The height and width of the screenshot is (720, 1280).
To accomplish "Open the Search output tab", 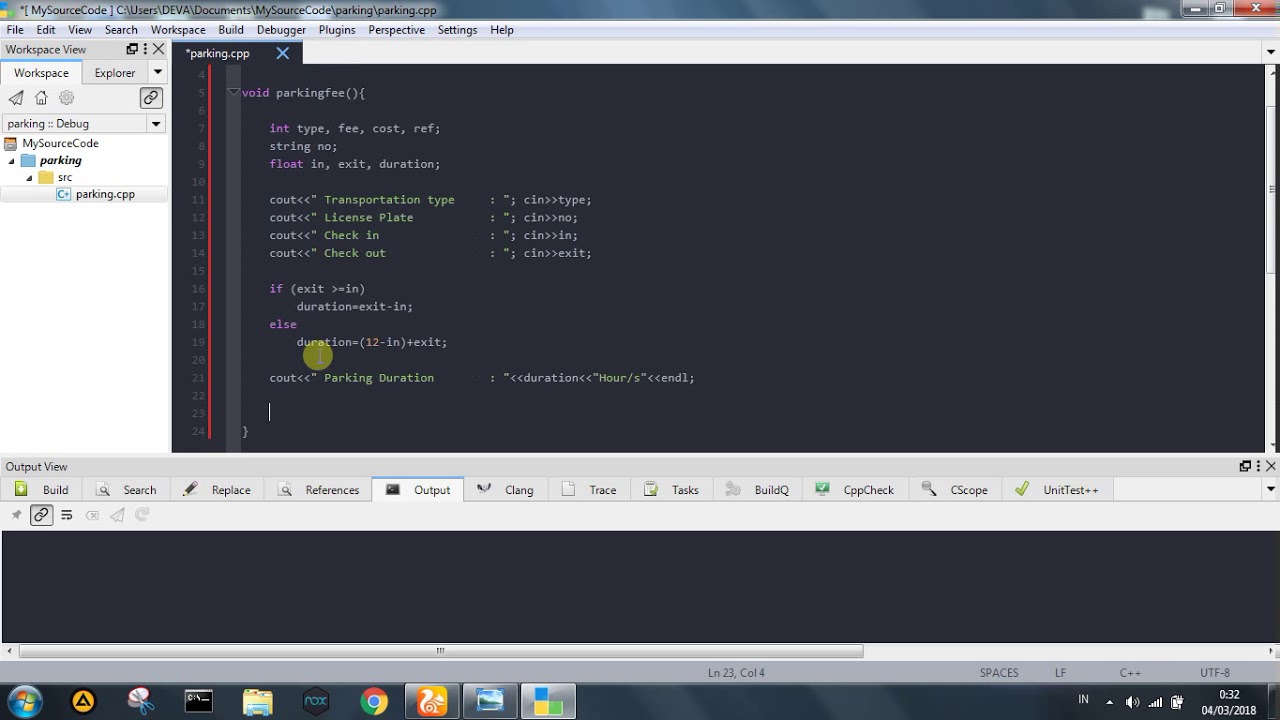I will tap(127, 490).
